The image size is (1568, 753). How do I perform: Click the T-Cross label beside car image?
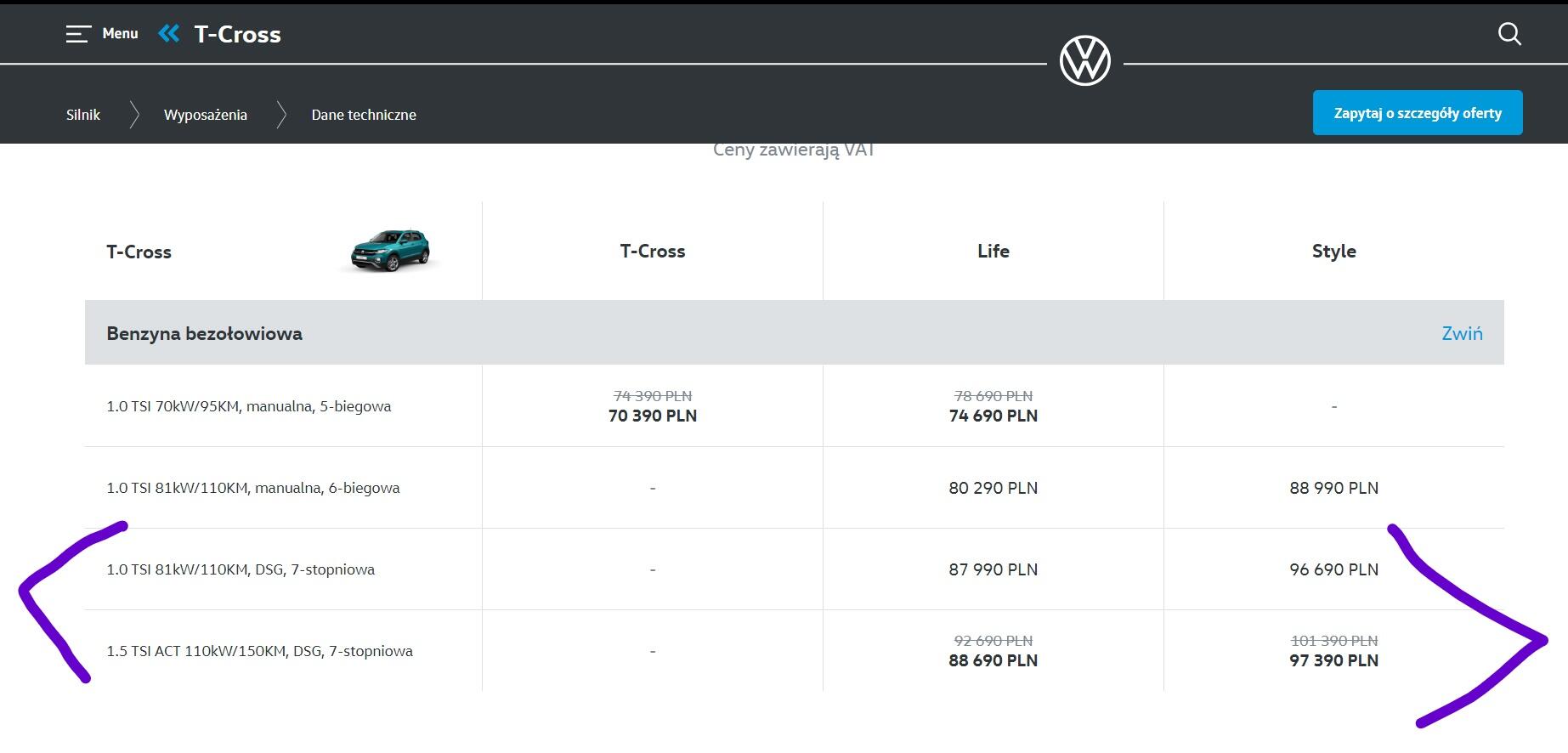pos(139,252)
